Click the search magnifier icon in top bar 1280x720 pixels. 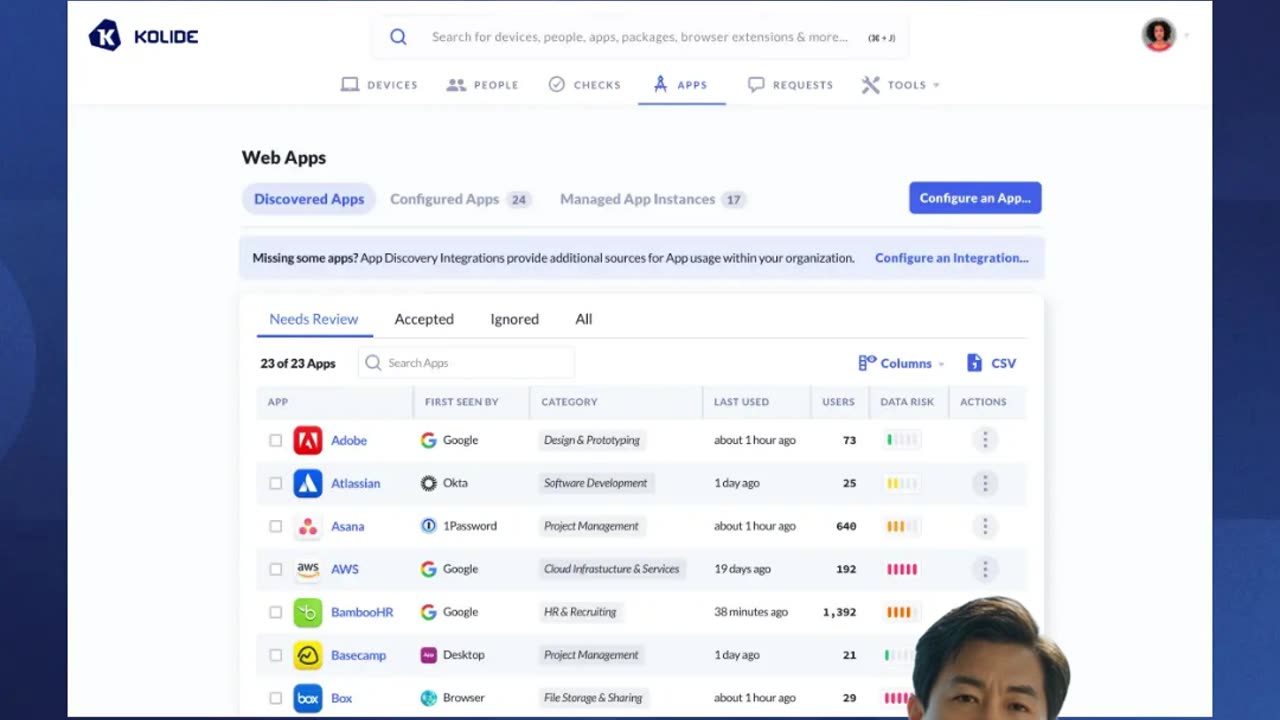[x=398, y=37]
